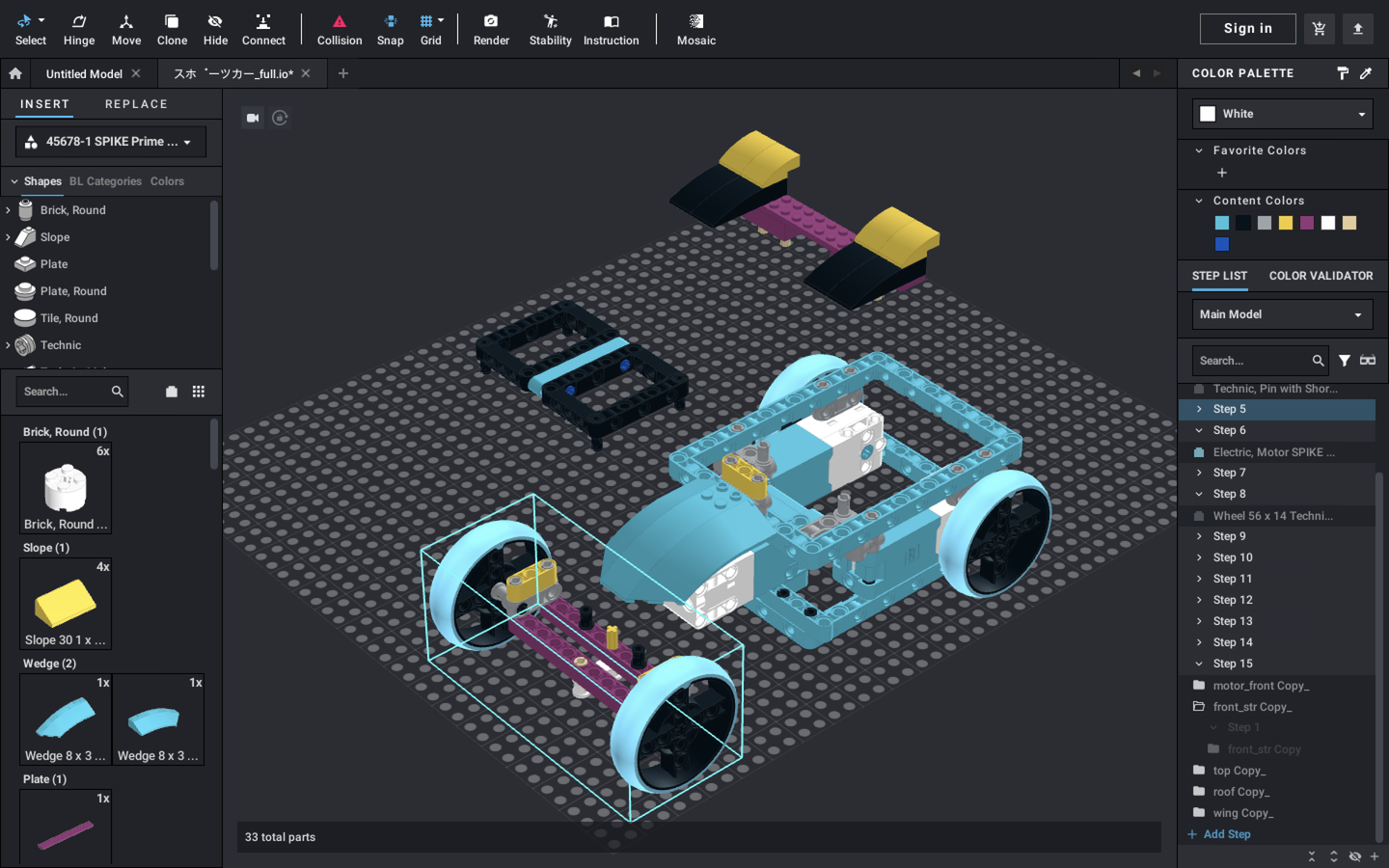
Task: Switch to the REPLACE tab
Action: tap(136, 104)
